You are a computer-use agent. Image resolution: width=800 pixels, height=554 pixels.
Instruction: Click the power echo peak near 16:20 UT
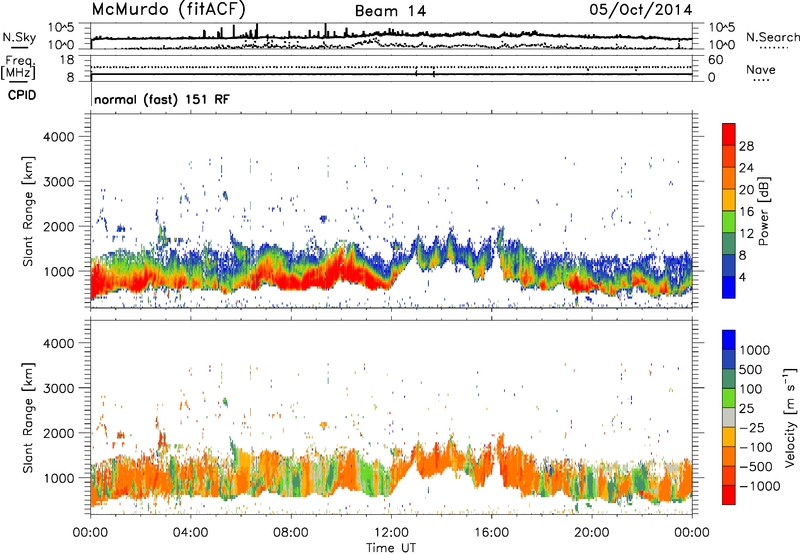coord(501,237)
